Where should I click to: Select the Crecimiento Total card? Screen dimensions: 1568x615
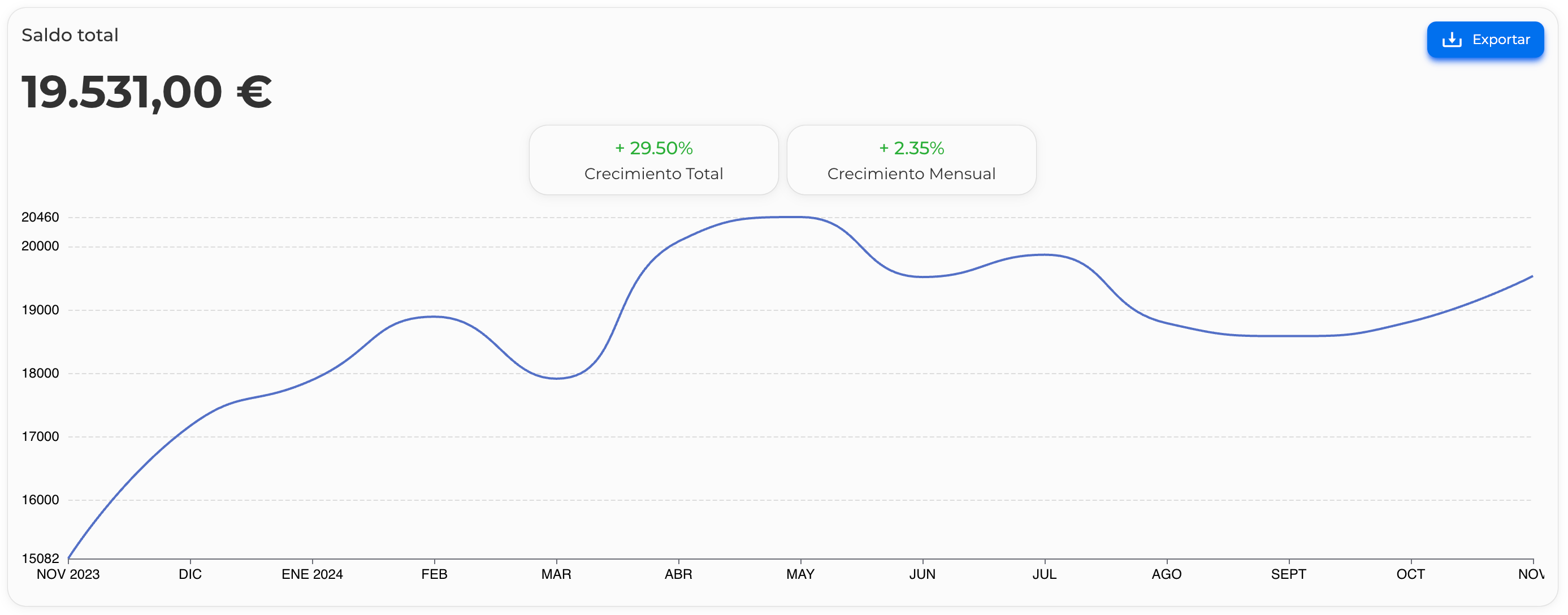pyautogui.click(x=653, y=160)
